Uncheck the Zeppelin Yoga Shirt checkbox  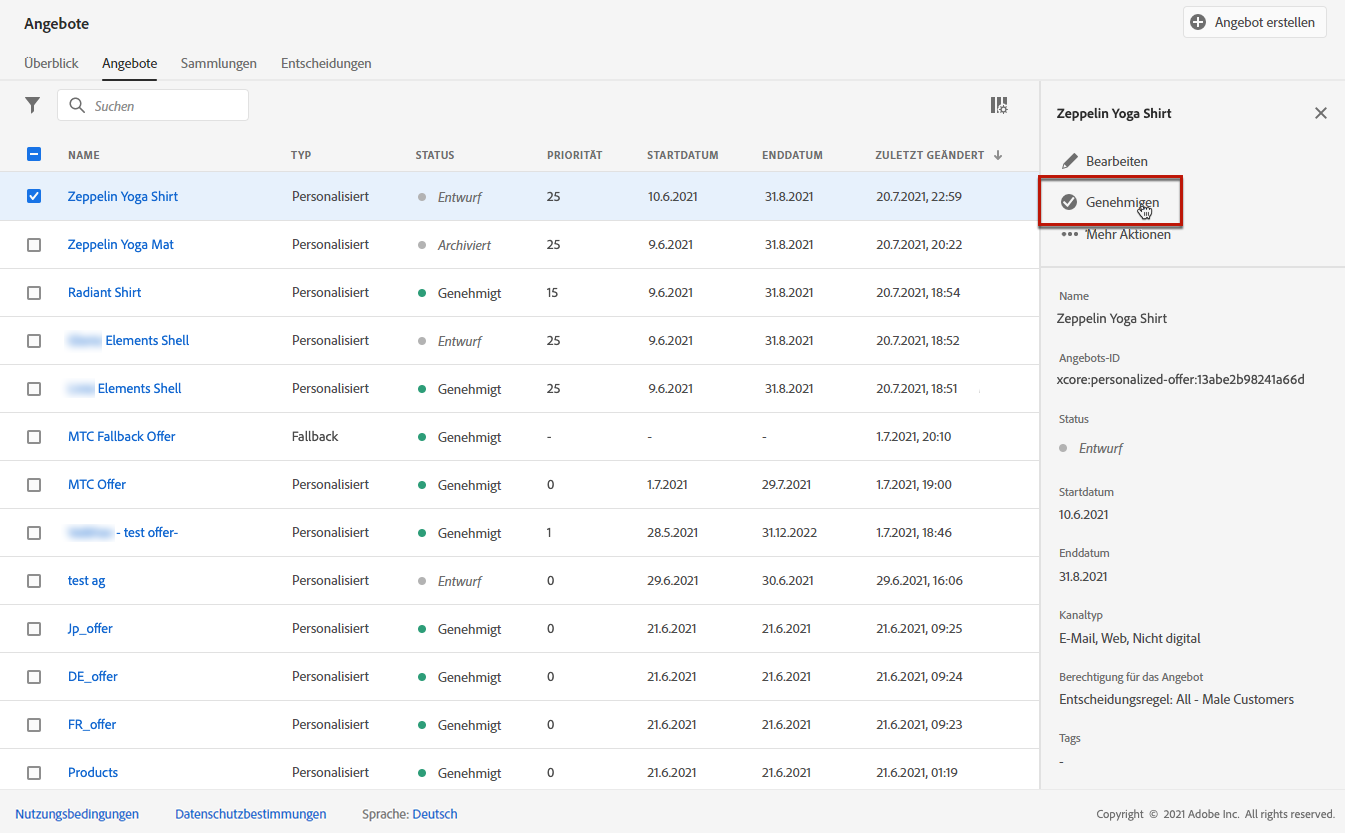tap(34, 196)
